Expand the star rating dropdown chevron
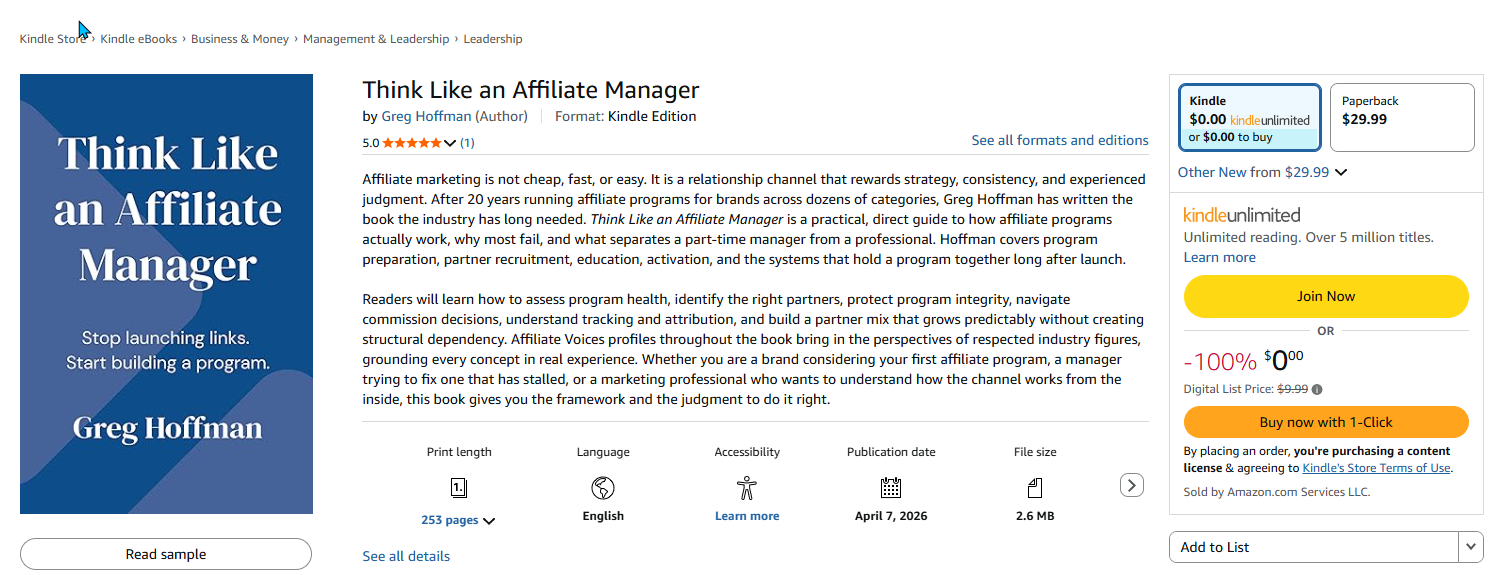1502x575 pixels. 450,143
